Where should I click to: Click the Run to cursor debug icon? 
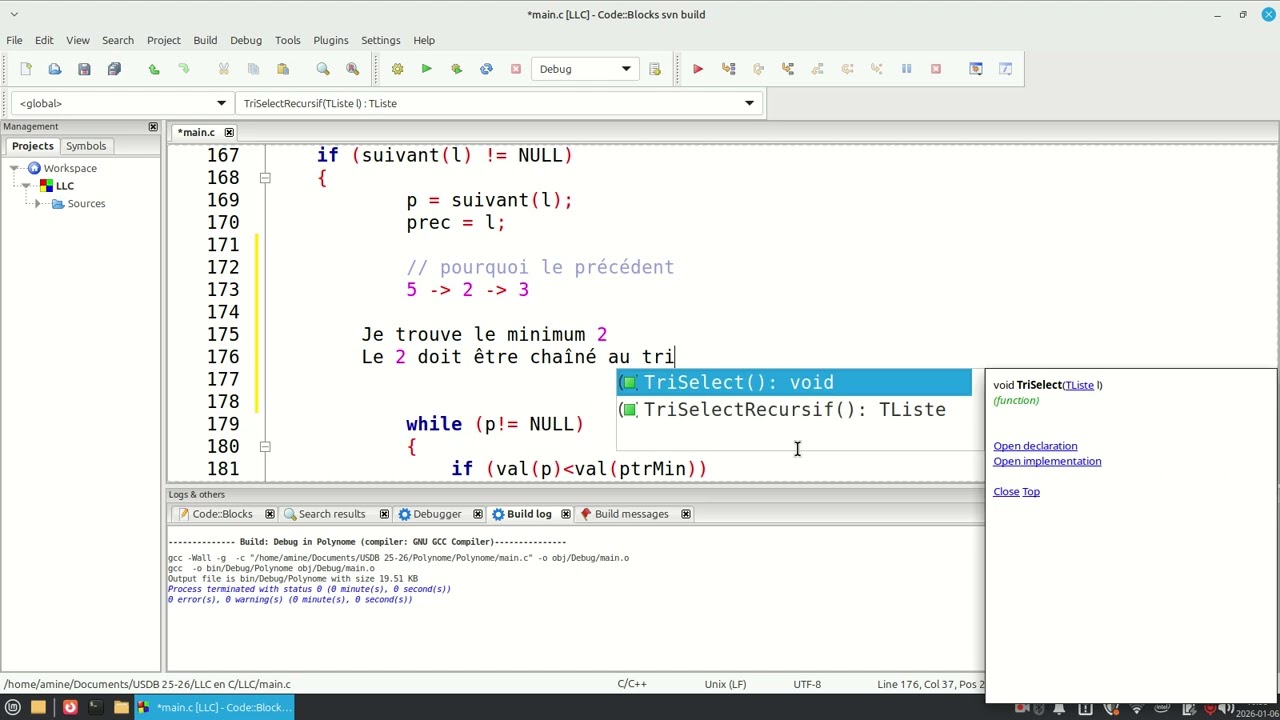coord(728,69)
